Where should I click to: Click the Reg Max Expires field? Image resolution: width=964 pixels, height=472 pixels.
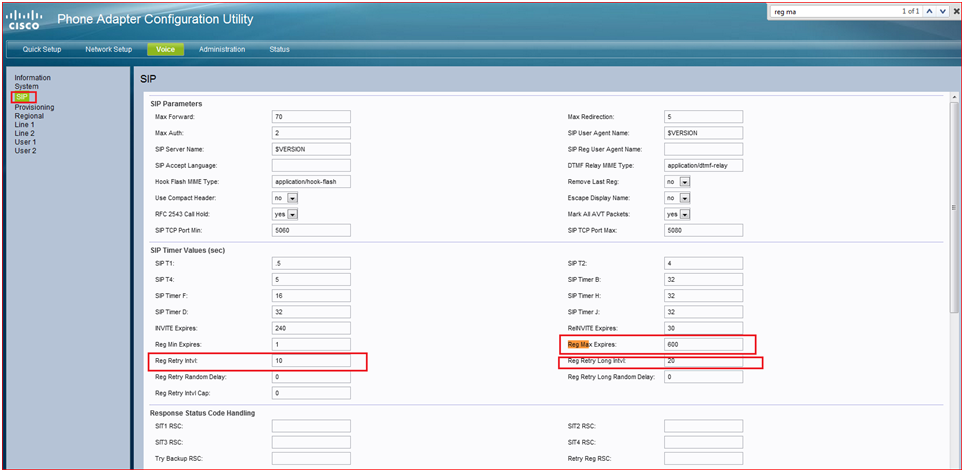tap(704, 344)
